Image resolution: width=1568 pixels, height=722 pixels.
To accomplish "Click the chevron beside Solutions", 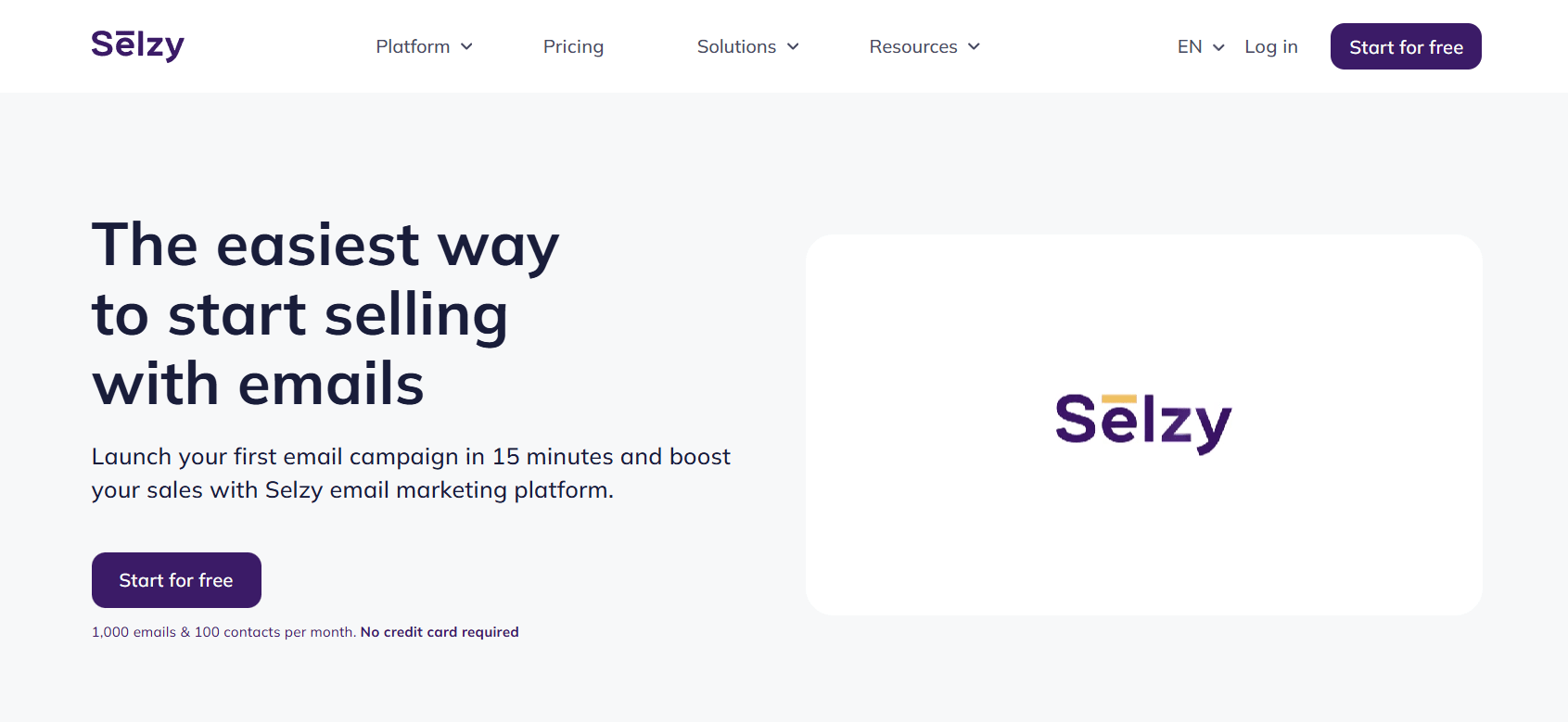I will tap(793, 46).
